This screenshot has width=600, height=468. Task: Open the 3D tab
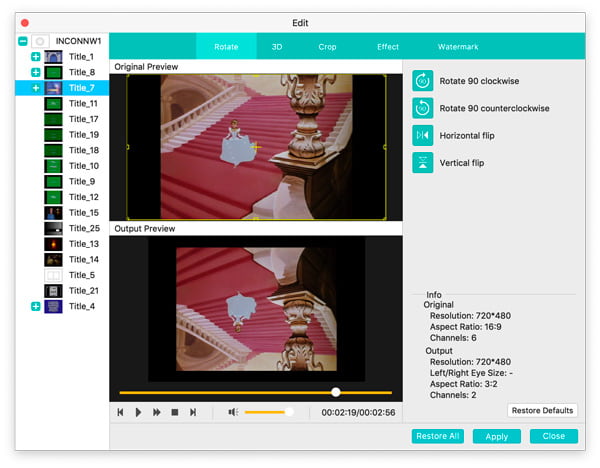coord(277,47)
